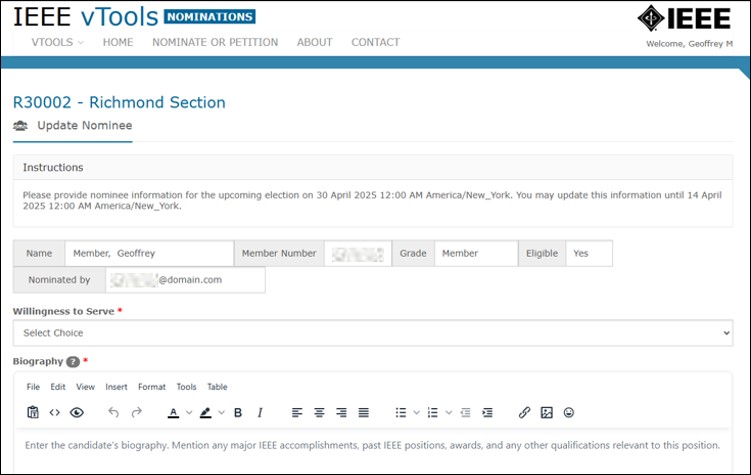751x475 pixels.
Task: Open bullet list style dropdown arrow
Action: tap(417, 412)
